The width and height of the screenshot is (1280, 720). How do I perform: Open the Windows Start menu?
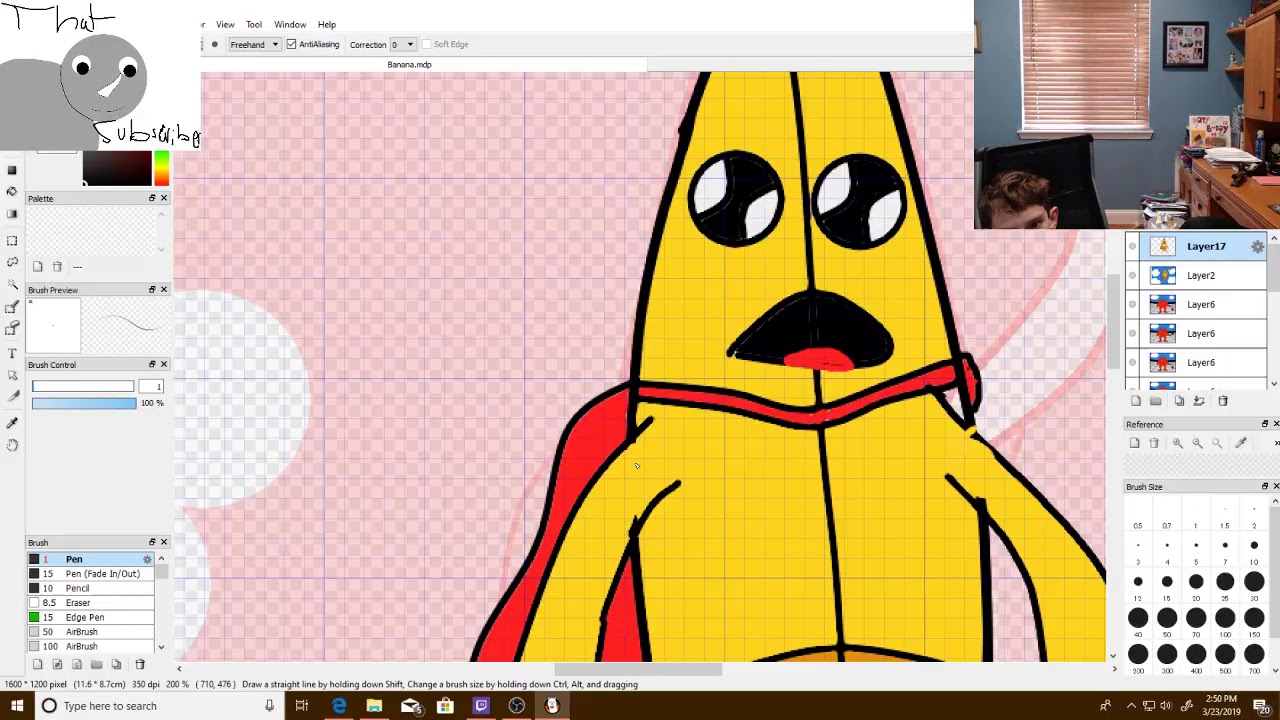coord(16,706)
